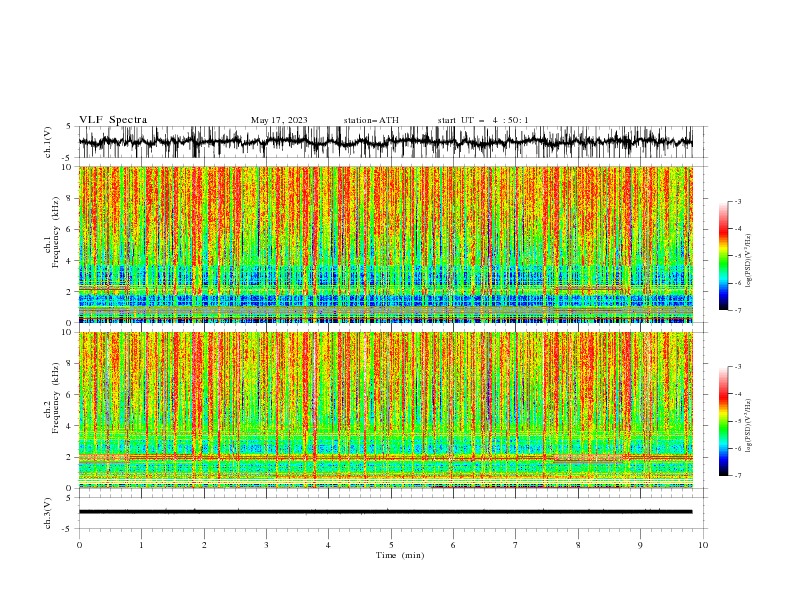Click the "start UT = 4 : 50: 1" text
The image size is (792, 612).
pos(483,120)
